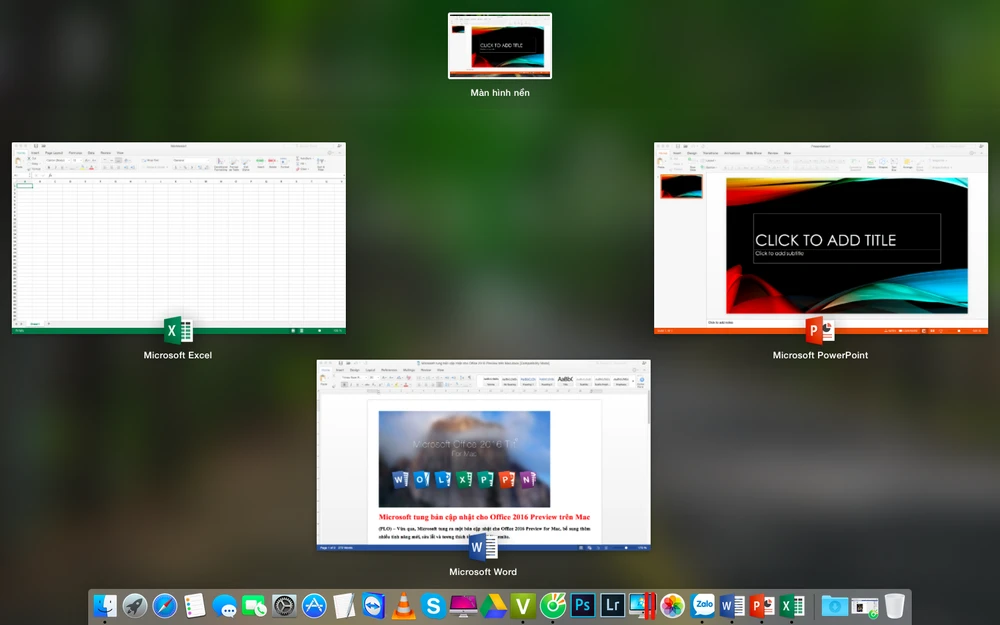Screen dimensions: 1000x625
Task: Open Google Drive from the Dock
Action: coord(493,605)
